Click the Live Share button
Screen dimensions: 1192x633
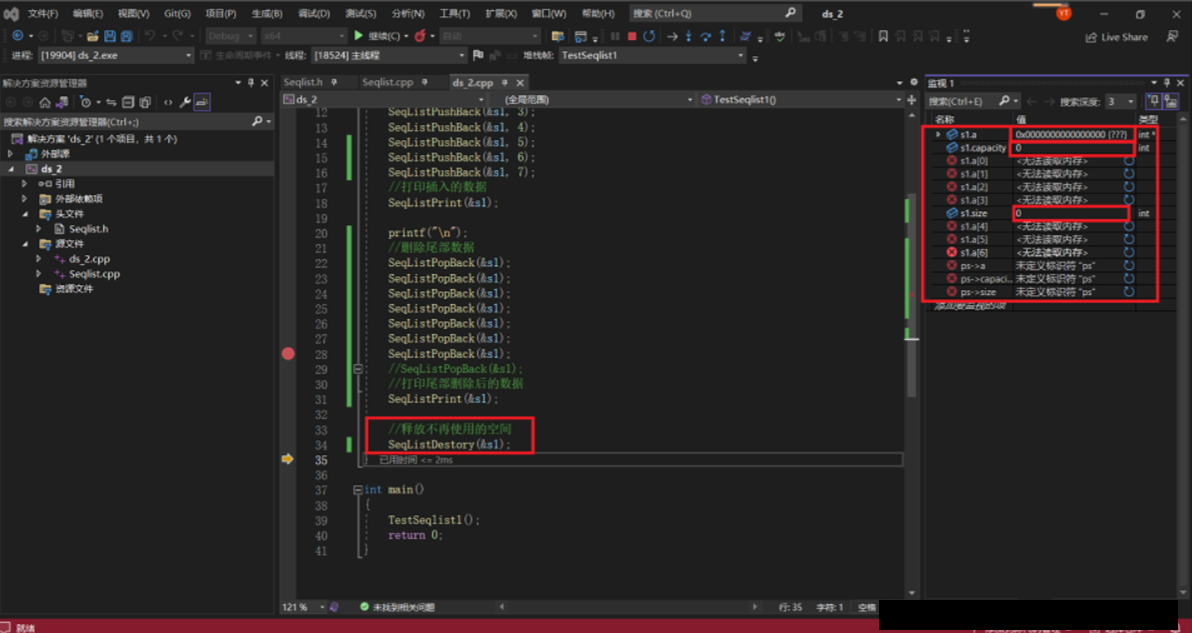(x=1117, y=36)
